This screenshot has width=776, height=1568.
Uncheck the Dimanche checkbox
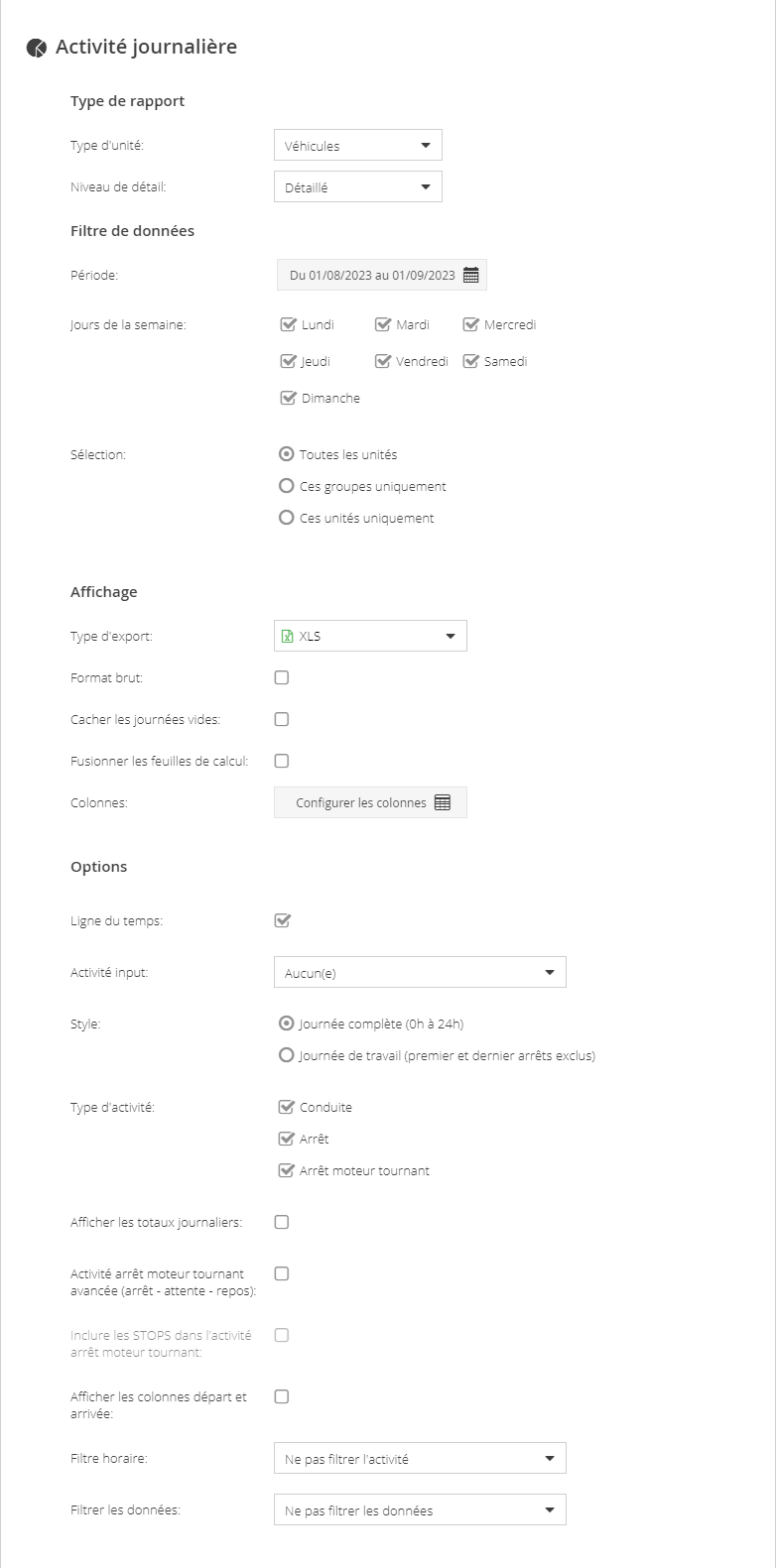pyautogui.click(x=289, y=398)
